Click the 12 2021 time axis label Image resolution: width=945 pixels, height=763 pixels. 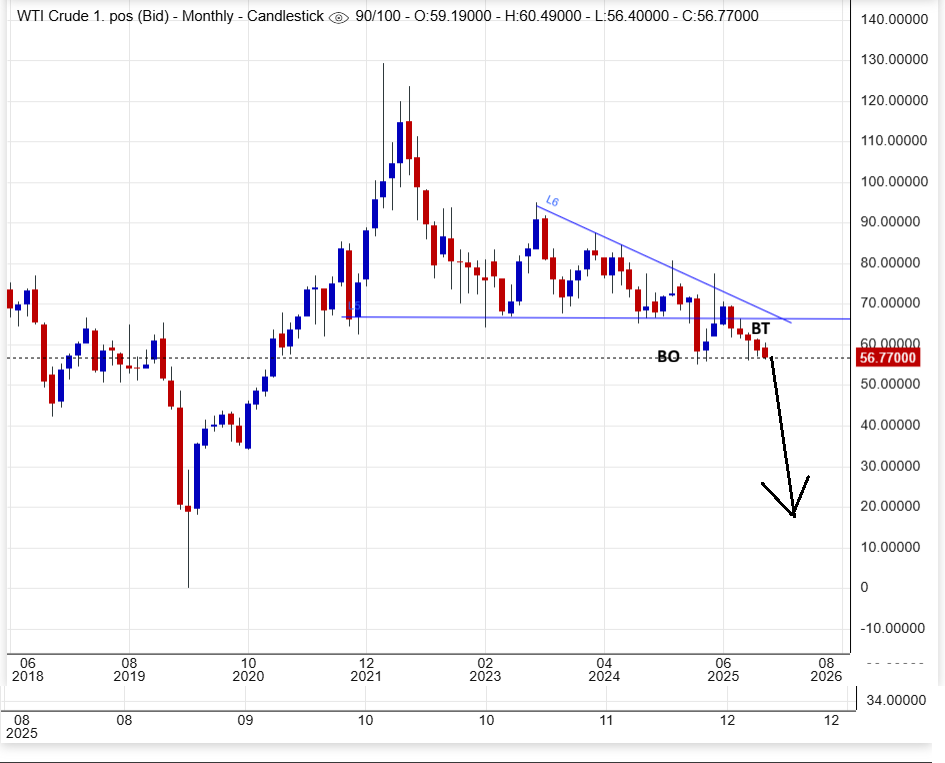[367, 670]
